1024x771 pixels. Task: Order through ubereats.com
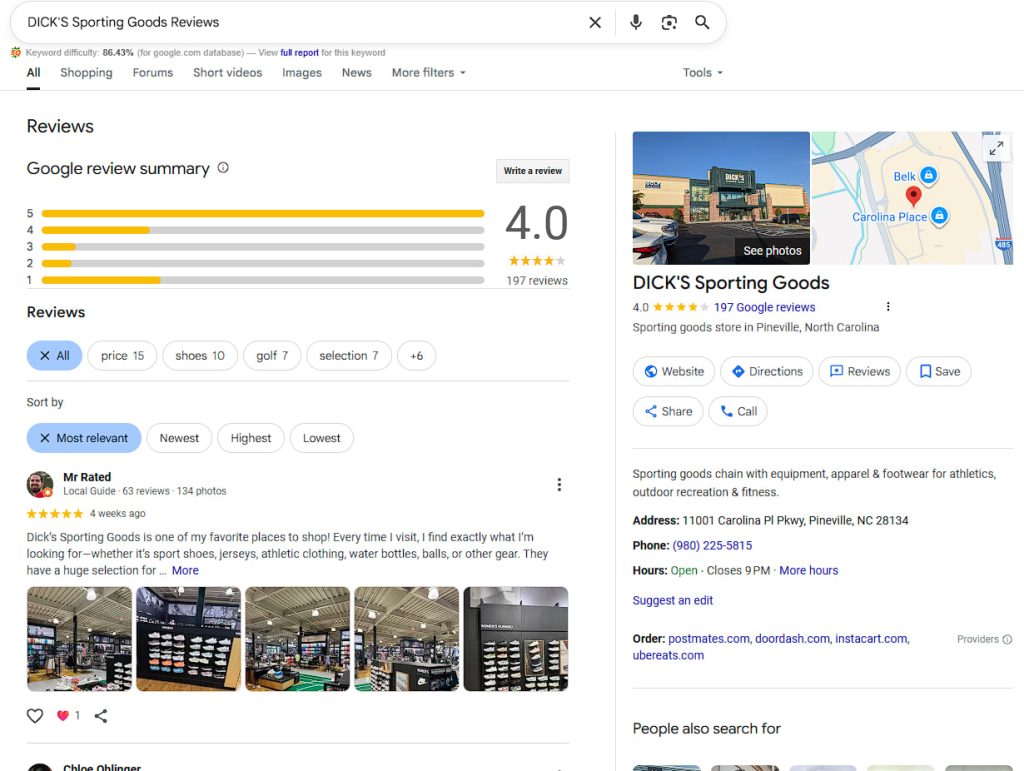(x=668, y=655)
